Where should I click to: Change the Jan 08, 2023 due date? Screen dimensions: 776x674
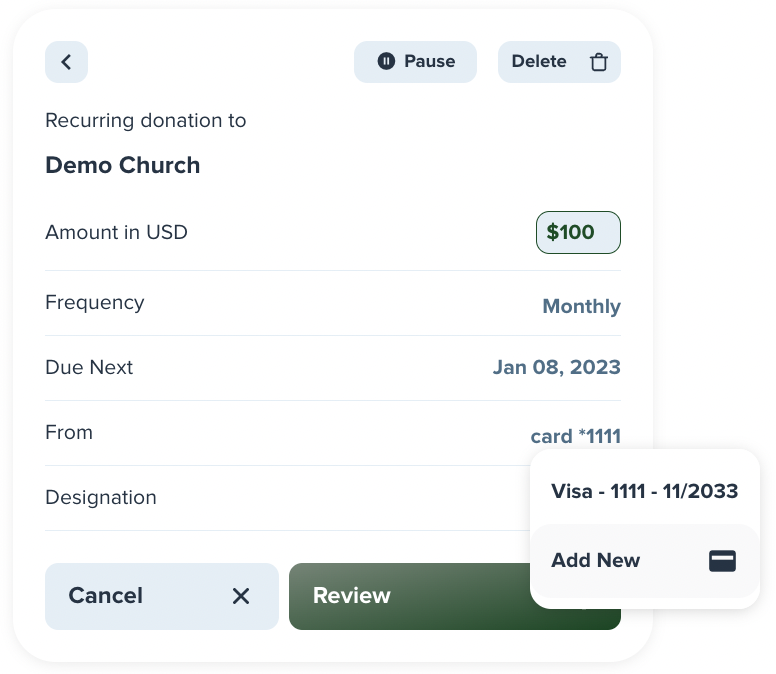click(556, 367)
